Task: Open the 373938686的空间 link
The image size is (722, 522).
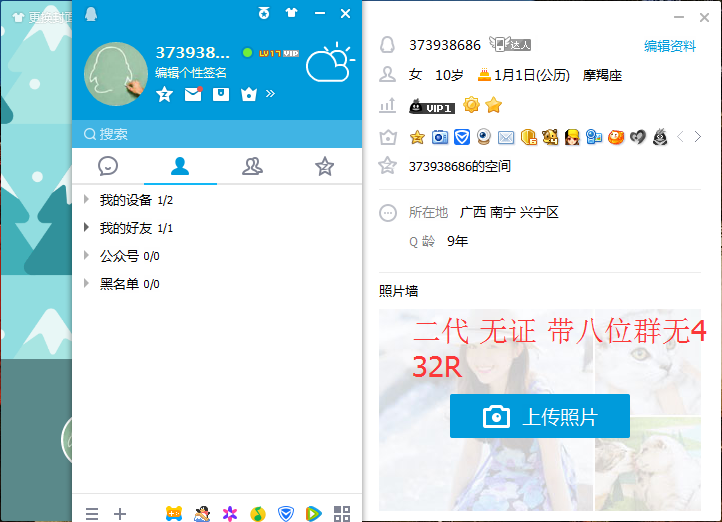Action: (460, 166)
